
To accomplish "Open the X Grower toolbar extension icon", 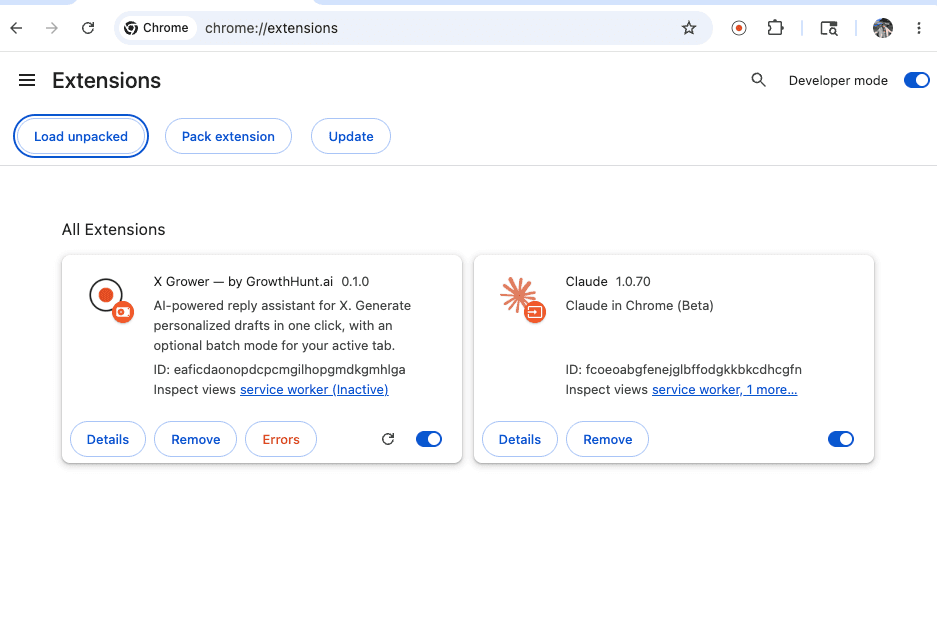I will tap(739, 28).
